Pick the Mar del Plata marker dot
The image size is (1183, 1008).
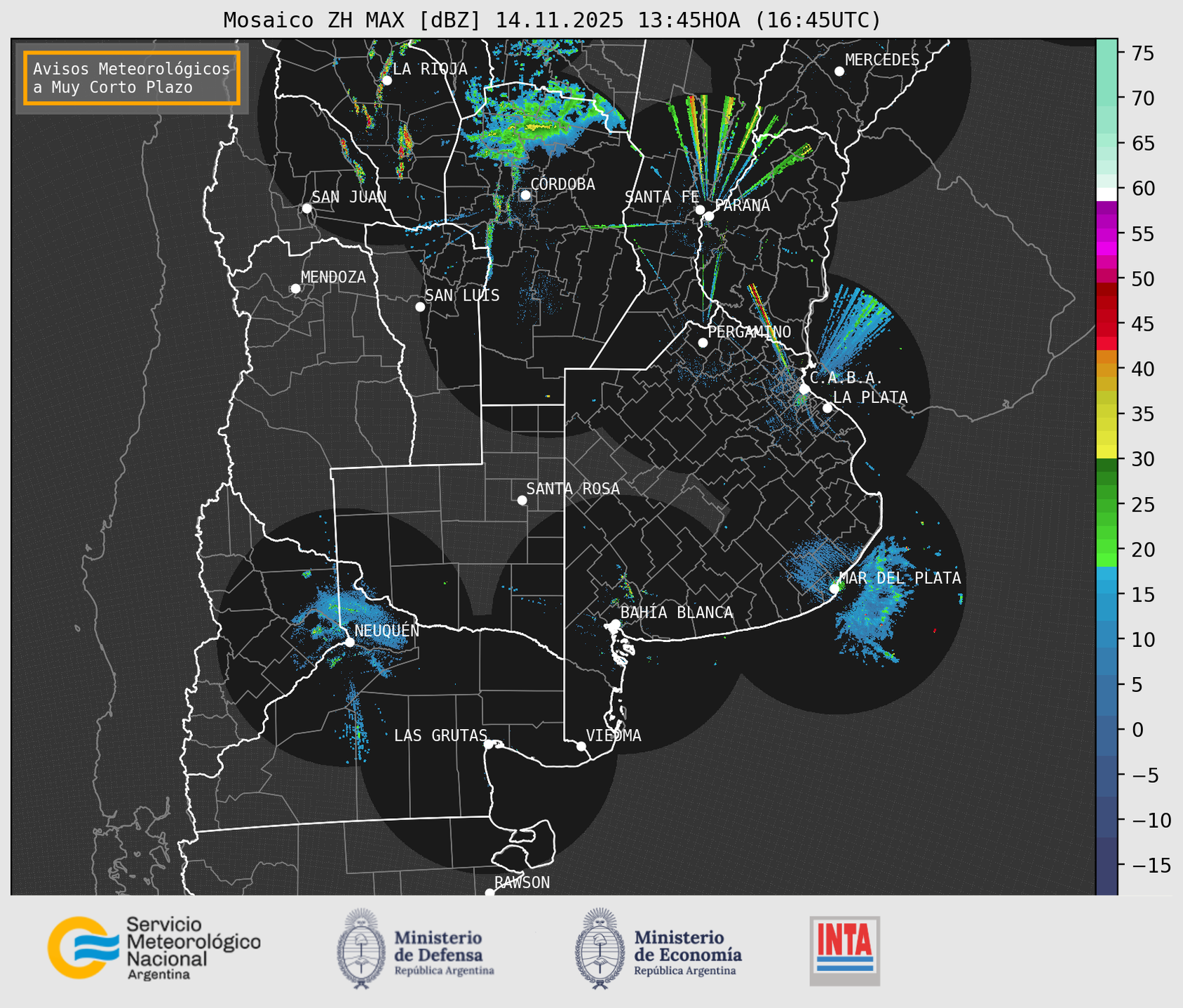click(834, 588)
